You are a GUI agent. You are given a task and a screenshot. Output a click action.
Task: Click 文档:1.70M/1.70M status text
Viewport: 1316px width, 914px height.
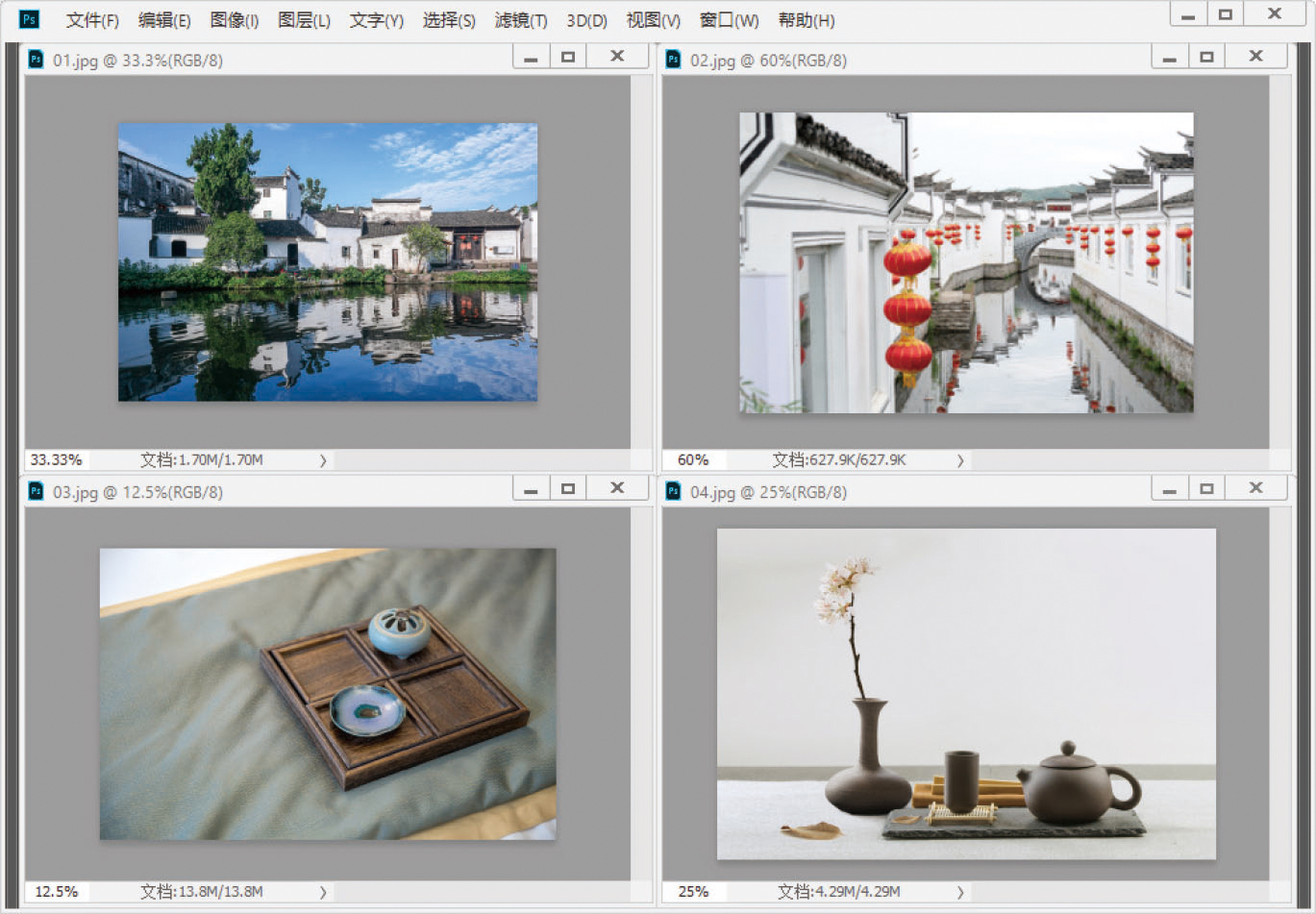(202, 459)
